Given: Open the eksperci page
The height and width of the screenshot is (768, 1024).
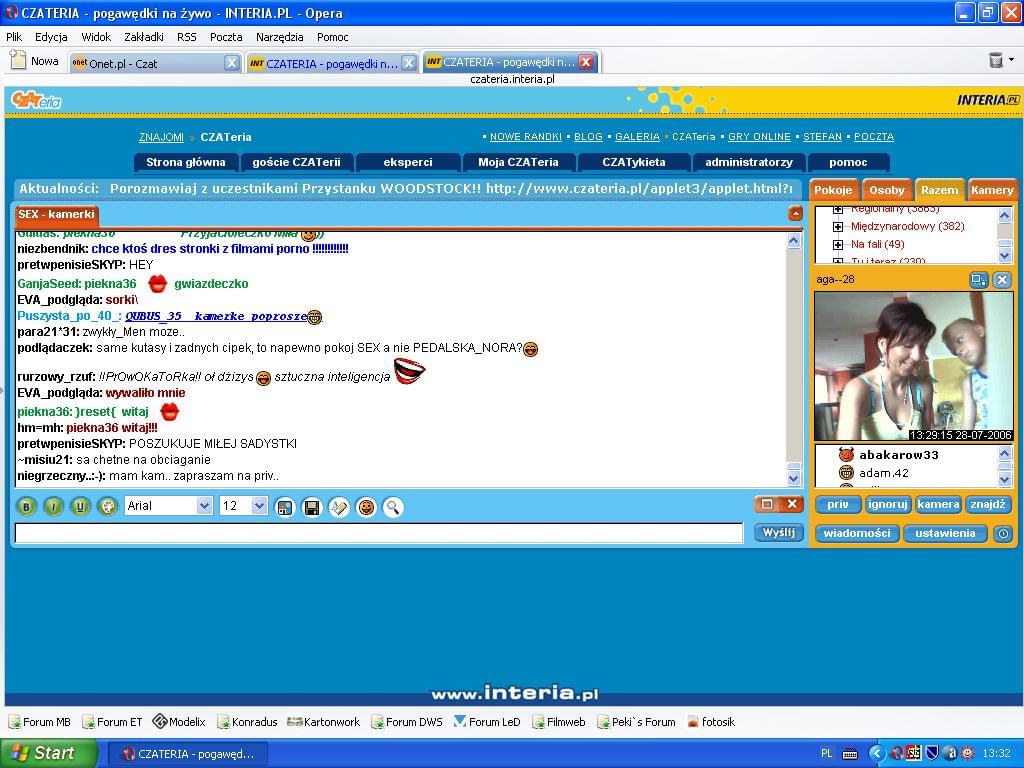Looking at the screenshot, I should coord(408,162).
